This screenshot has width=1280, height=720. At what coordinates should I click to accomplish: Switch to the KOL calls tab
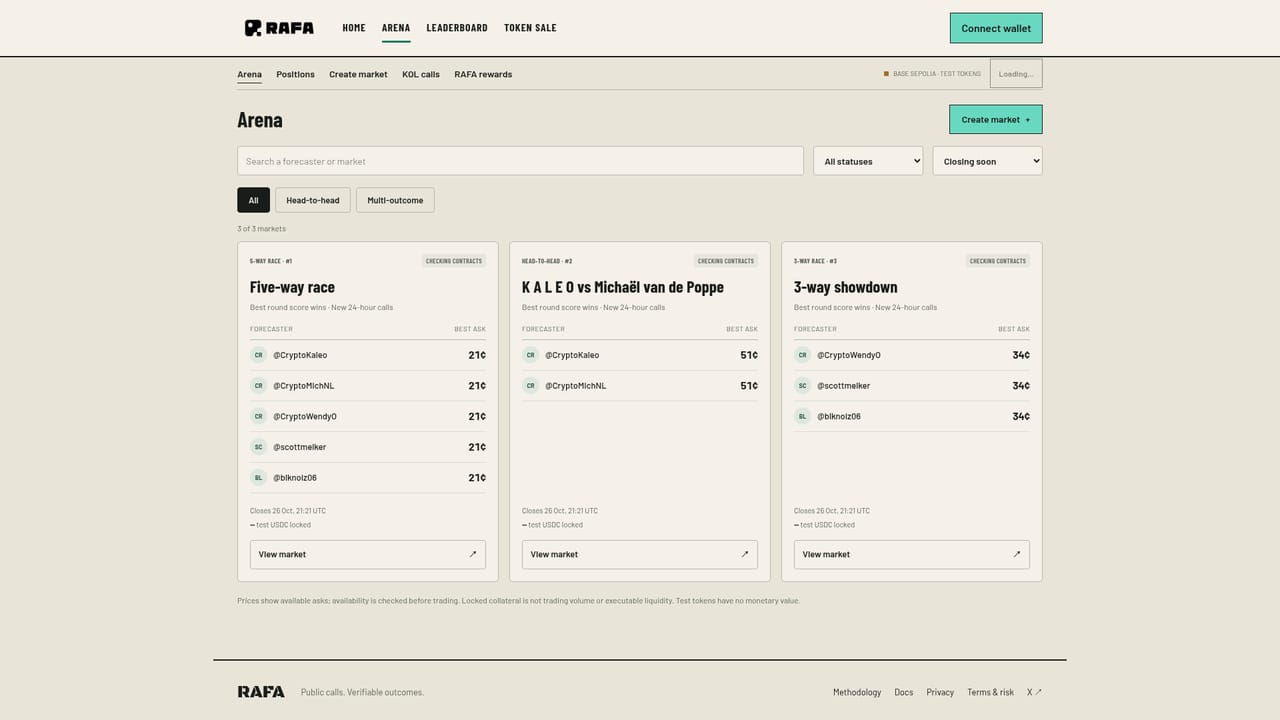421,74
